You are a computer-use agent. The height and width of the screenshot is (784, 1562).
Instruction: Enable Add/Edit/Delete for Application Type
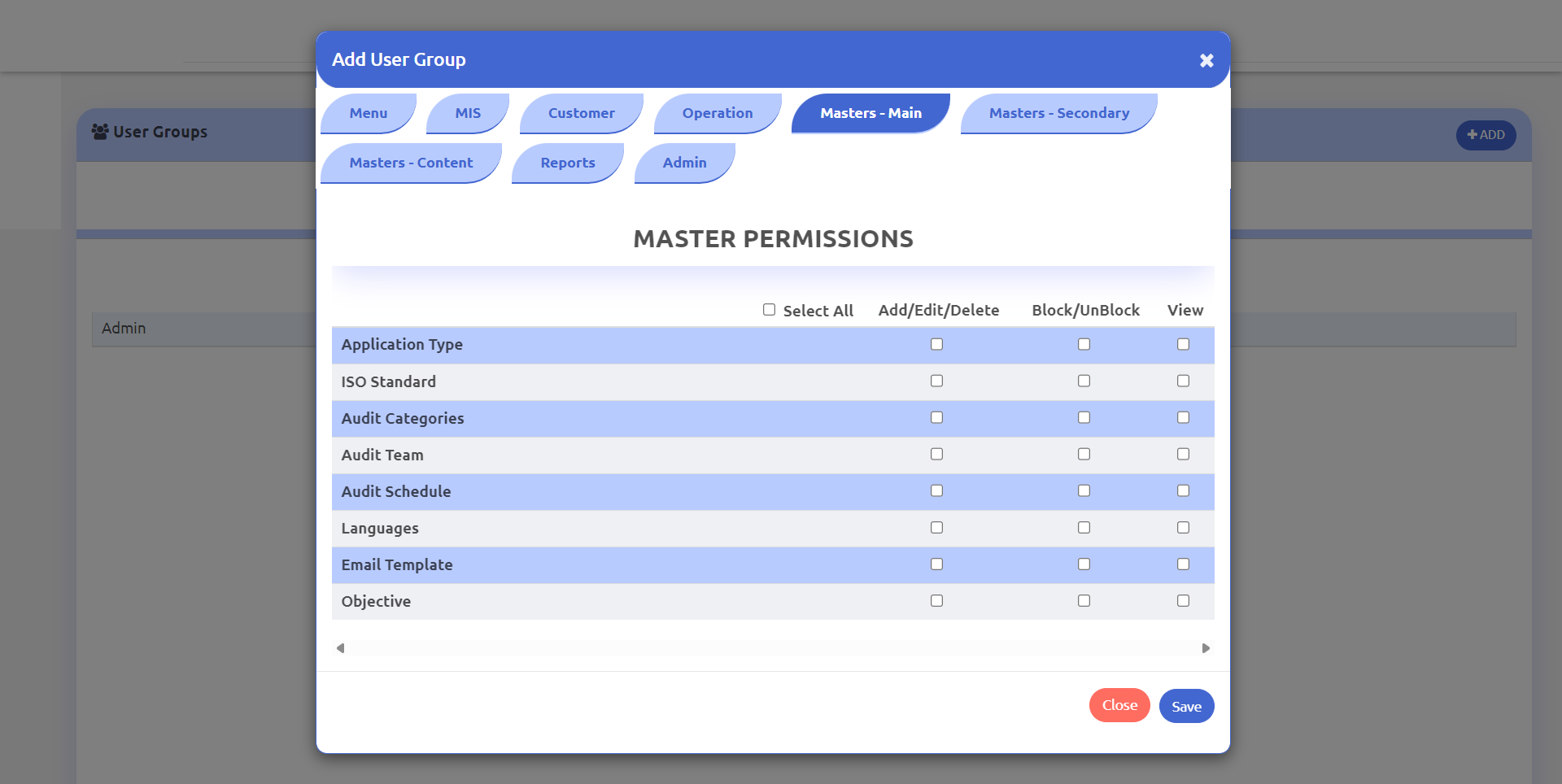point(936,344)
